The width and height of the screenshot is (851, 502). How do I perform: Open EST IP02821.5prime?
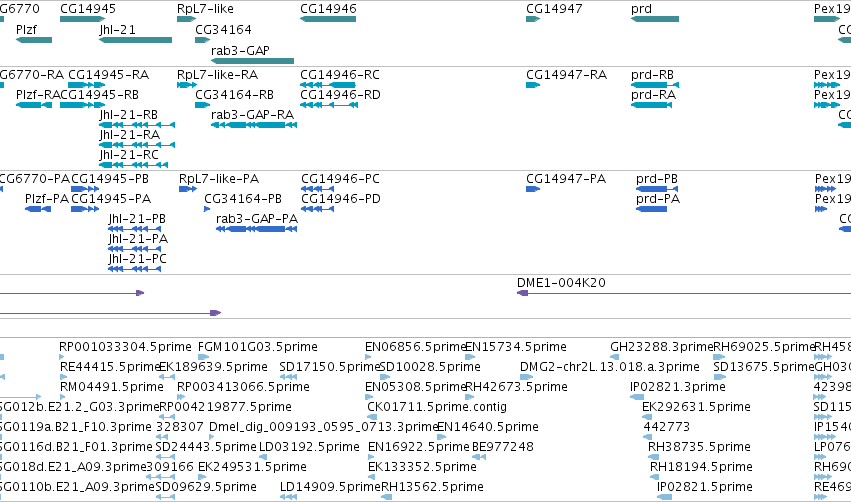[x=704, y=487]
